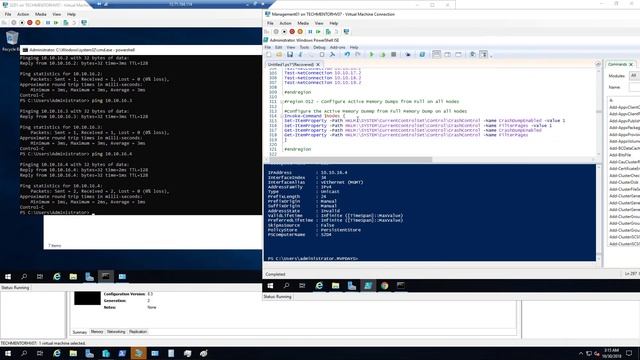Click Clear Console icon in ISE toolbar

tap(333, 54)
